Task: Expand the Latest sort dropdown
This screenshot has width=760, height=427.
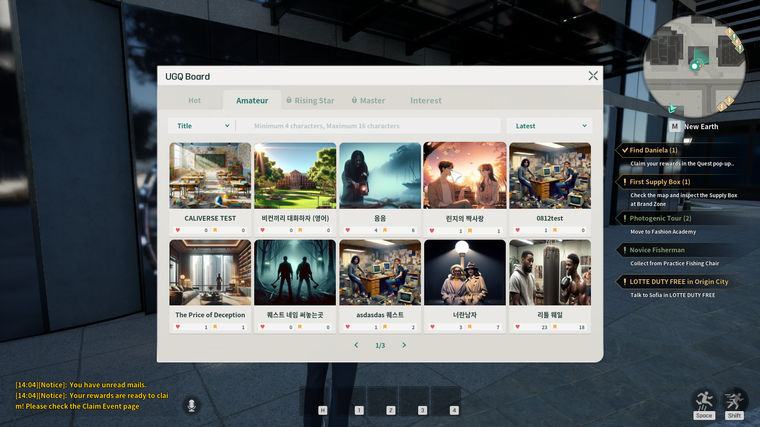Action: [549, 126]
